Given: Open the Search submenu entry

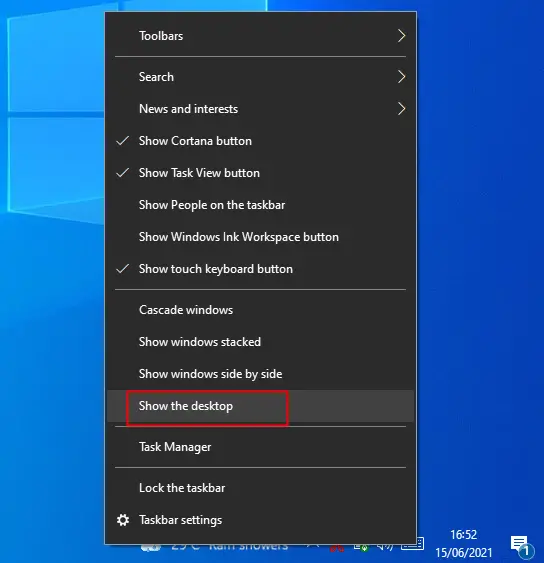Looking at the screenshot, I should [261, 76].
